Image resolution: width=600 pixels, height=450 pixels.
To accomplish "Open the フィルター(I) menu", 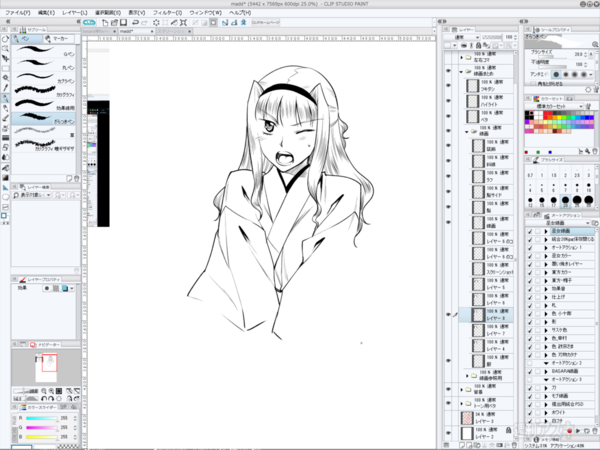I will [167, 13].
